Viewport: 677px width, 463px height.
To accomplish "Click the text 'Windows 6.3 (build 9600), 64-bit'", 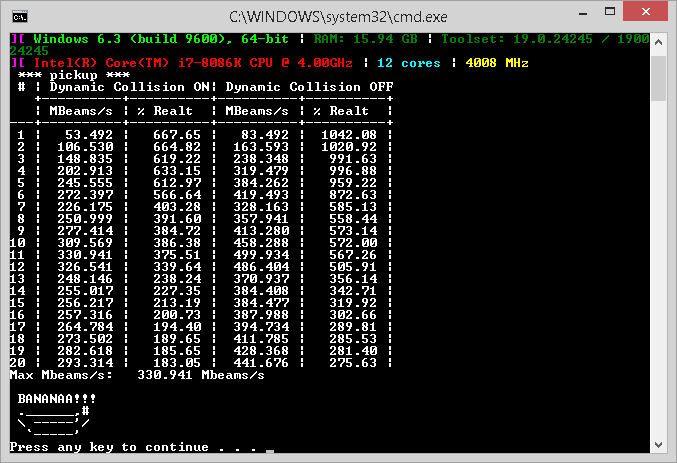I will [161, 39].
